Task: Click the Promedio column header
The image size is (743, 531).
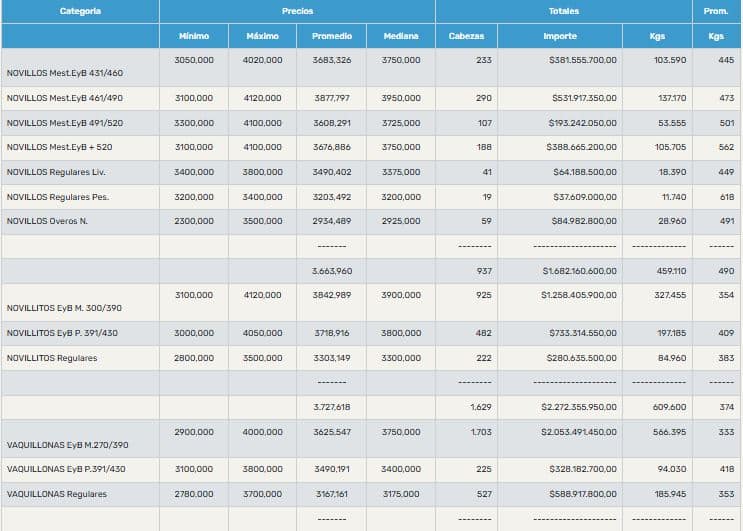Action: 331,36
